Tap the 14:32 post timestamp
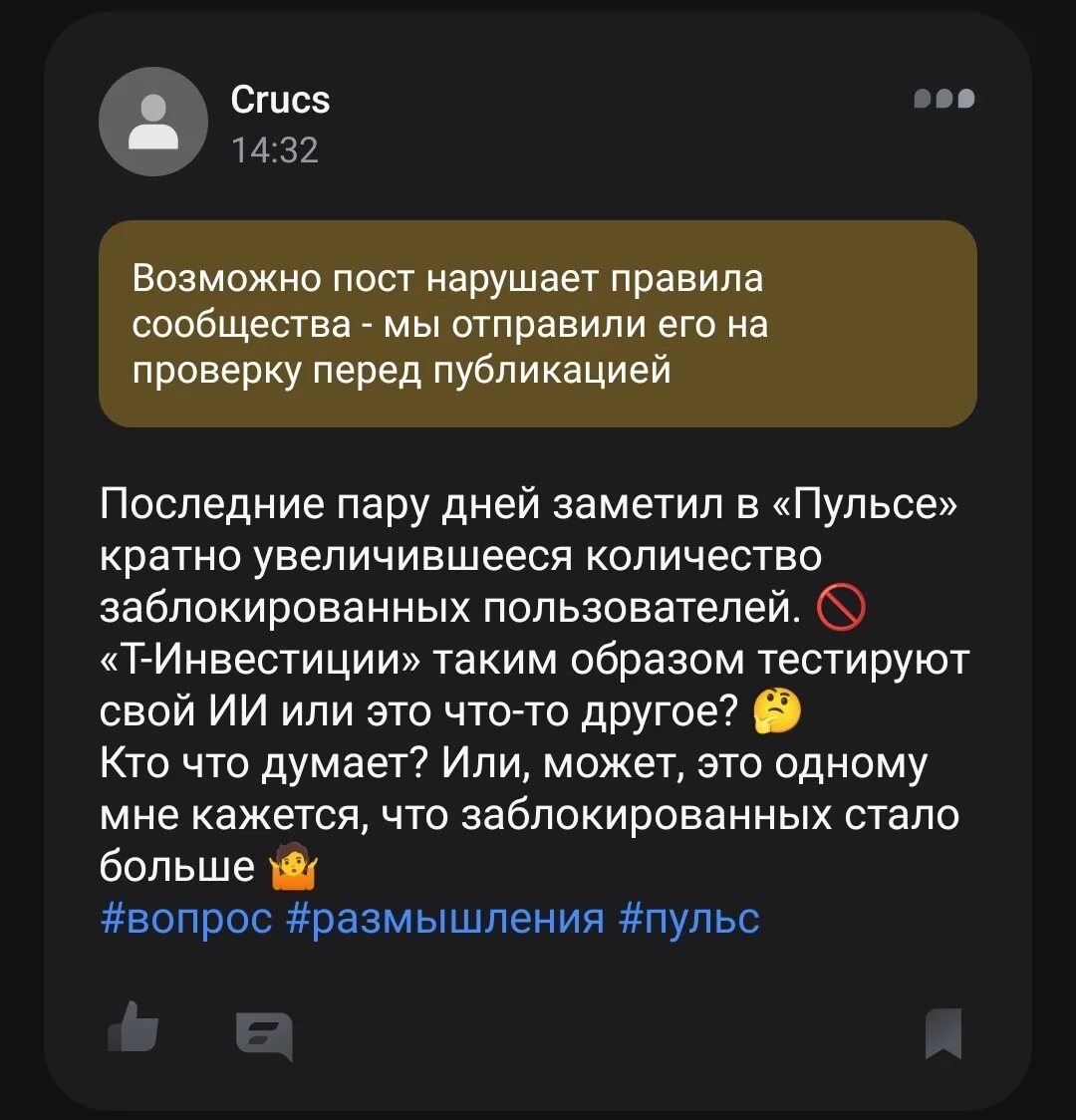Screen dimensions: 1076x1120 (x=275, y=150)
